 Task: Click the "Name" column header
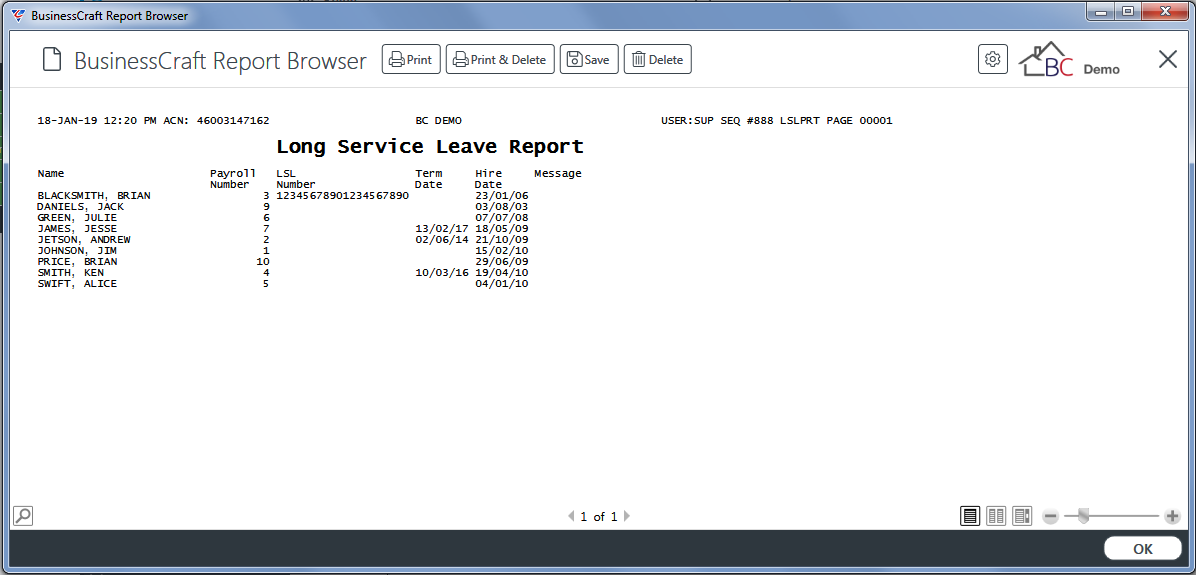click(x=50, y=174)
